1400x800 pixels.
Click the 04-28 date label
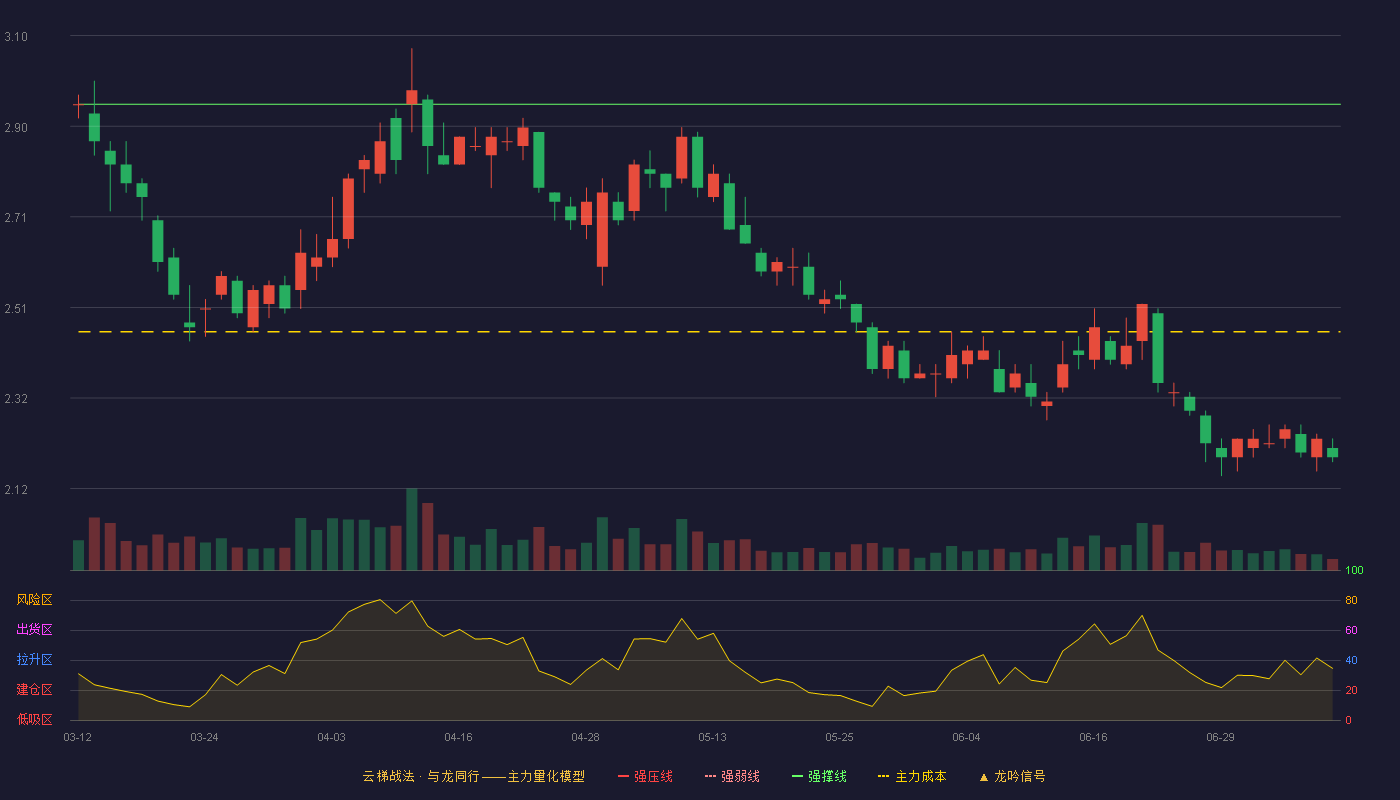(x=585, y=737)
